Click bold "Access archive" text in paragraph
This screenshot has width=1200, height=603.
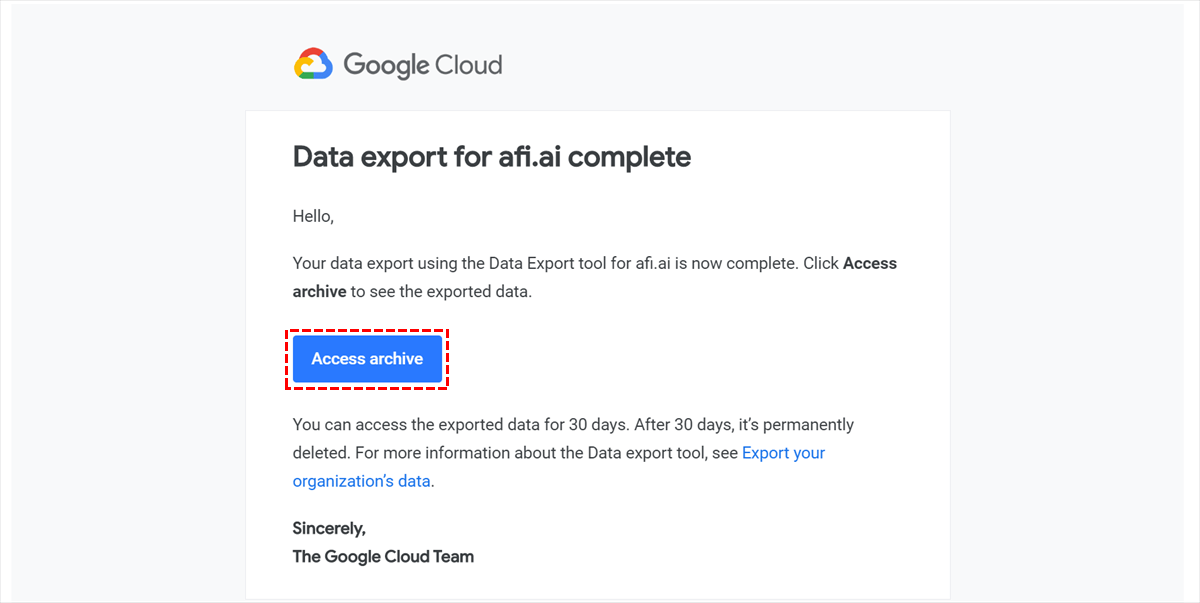coord(869,264)
